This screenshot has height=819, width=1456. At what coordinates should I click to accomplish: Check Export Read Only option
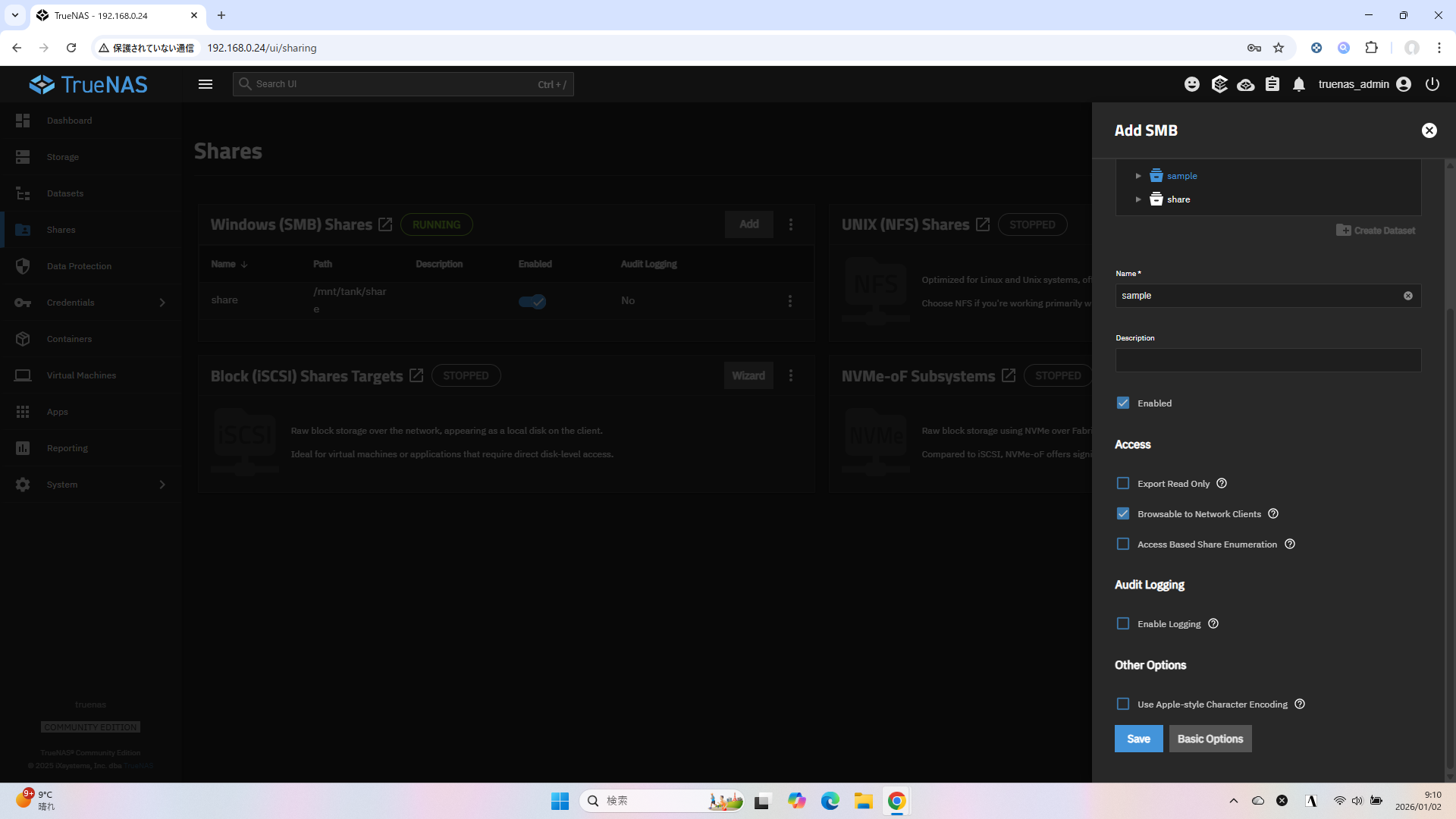(x=1123, y=483)
